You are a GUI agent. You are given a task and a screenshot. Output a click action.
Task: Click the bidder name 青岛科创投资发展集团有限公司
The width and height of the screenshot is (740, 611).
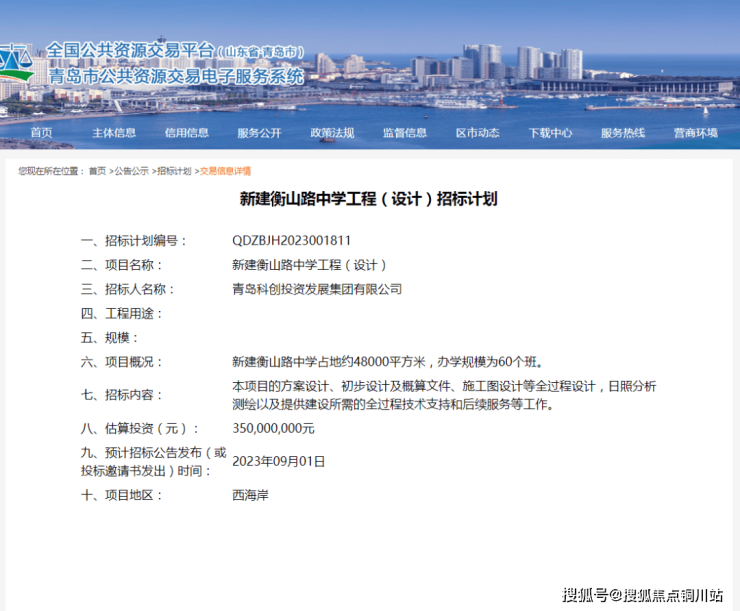pyautogui.click(x=316, y=289)
